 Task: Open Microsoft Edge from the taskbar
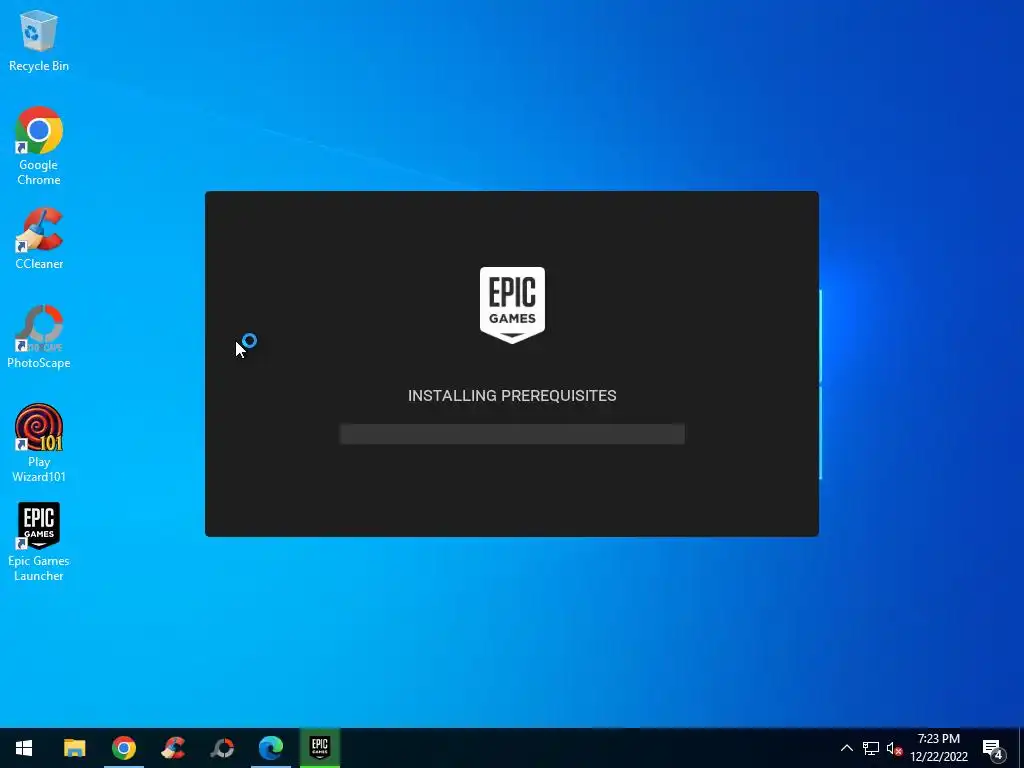coord(270,748)
